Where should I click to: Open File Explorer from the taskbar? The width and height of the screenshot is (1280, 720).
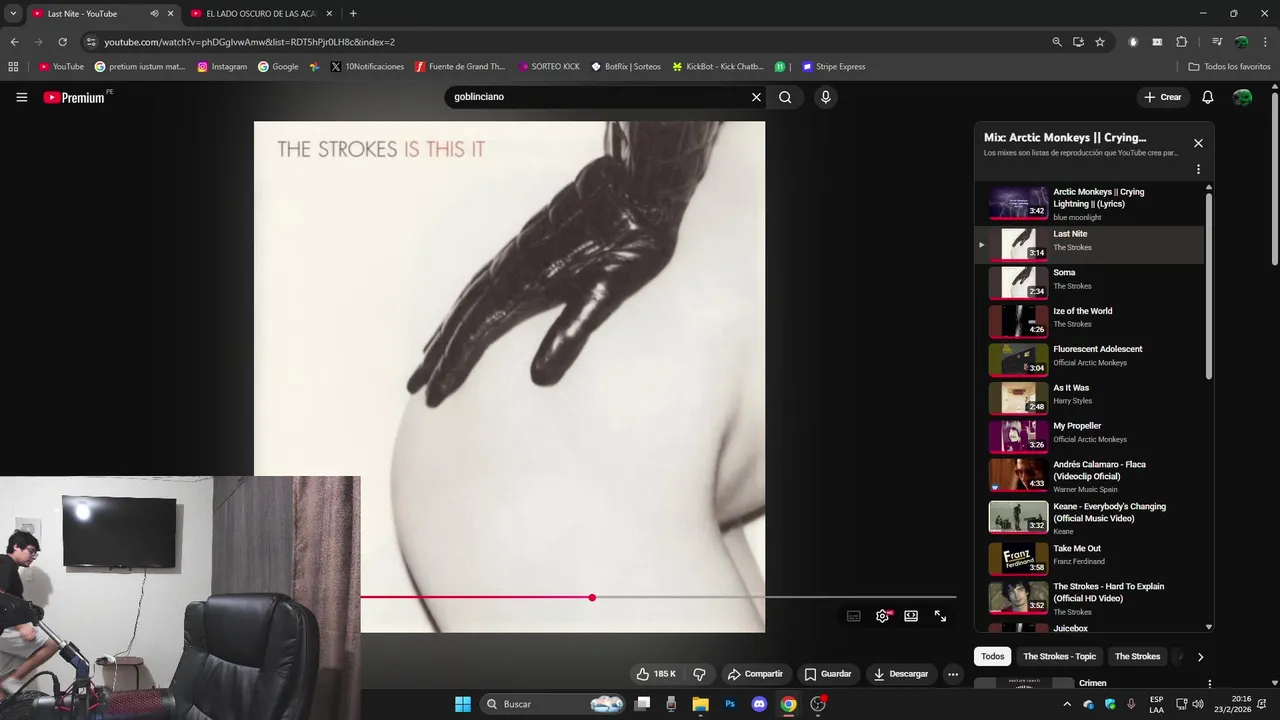[700, 704]
